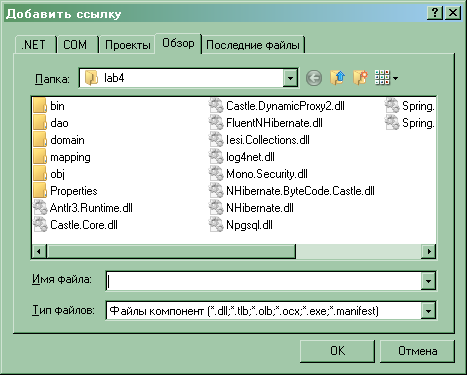This screenshot has height=375, width=467.
Task: Click the Имя файла text field
Action: pyautogui.click(x=263, y=281)
